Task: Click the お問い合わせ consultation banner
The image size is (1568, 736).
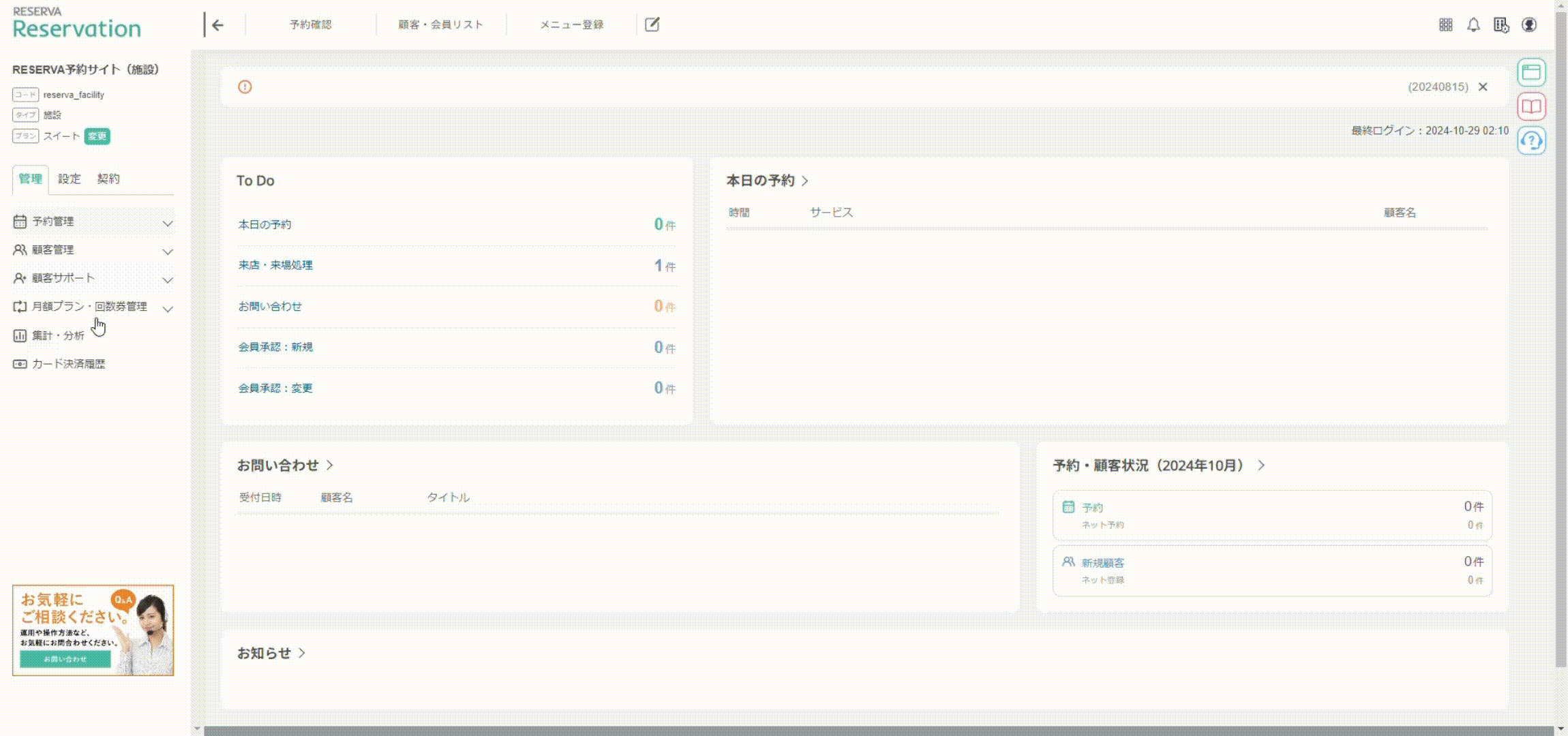Action: [x=93, y=630]
